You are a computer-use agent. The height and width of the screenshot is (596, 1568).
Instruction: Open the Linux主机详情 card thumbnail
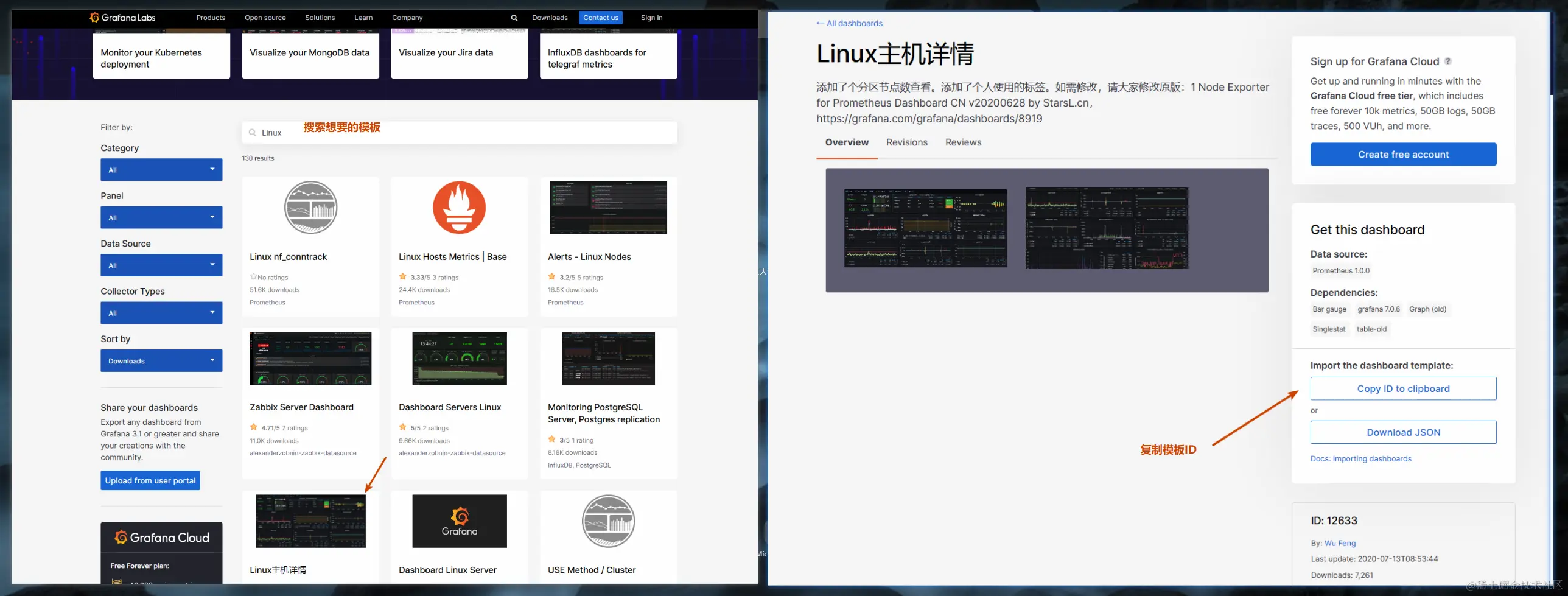(310, 521)
